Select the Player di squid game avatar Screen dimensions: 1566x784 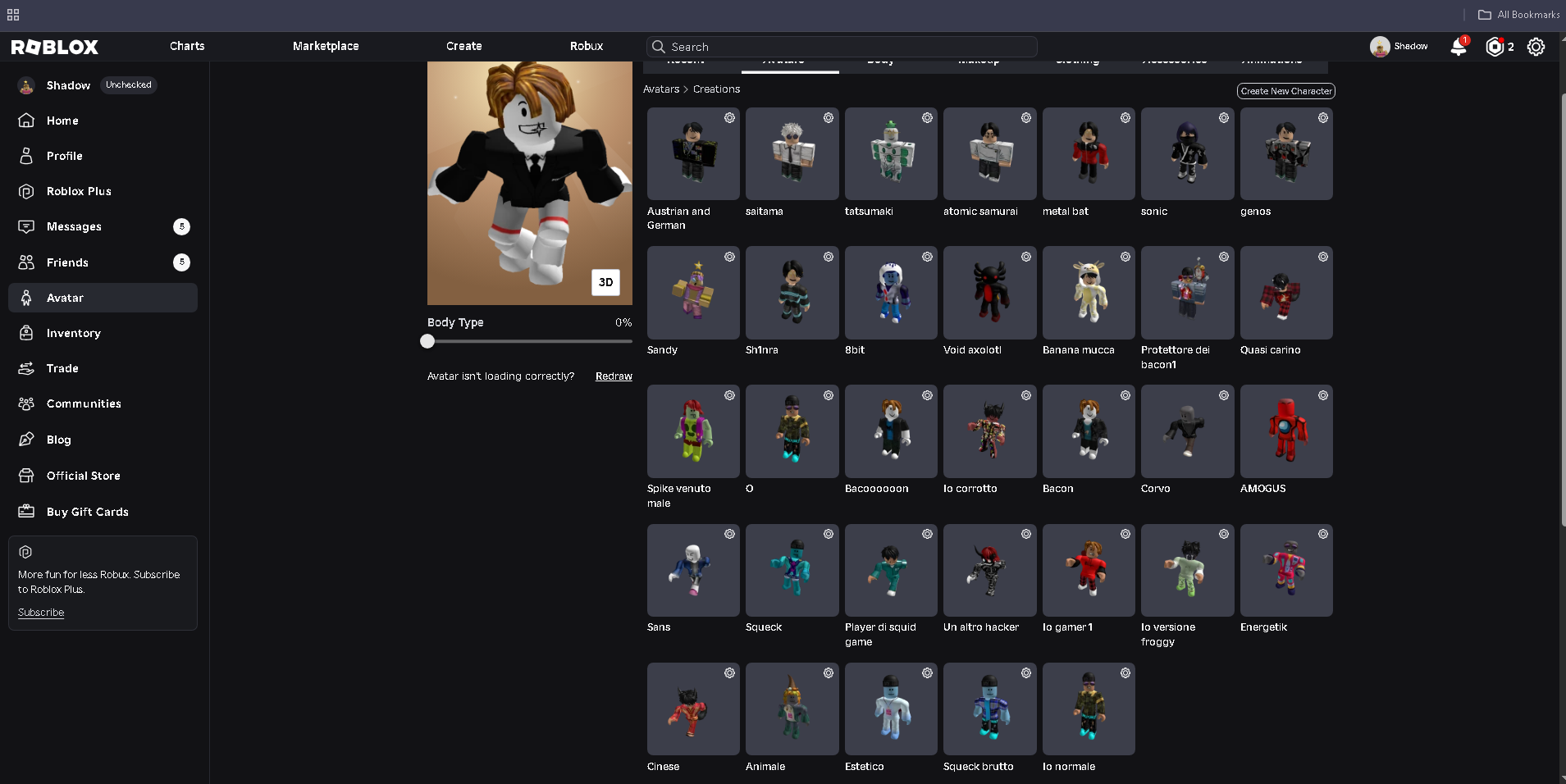[x=891, y=570]
